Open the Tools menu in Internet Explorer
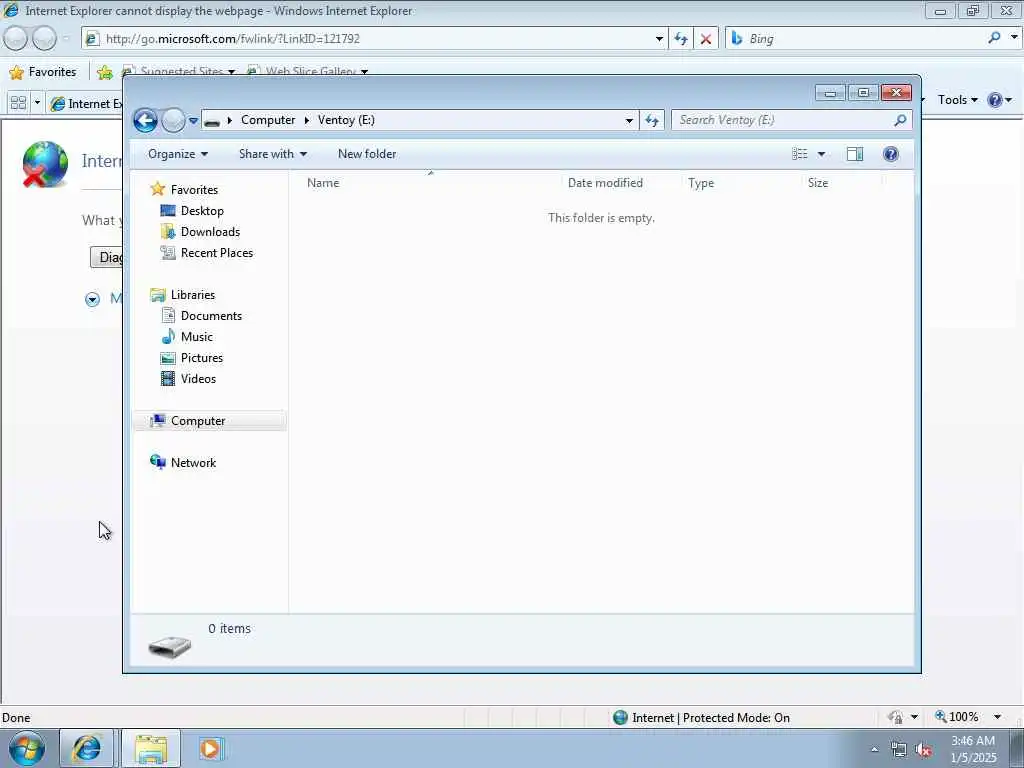The width and height of the screenshot is (1024, 768). point(957,100)
